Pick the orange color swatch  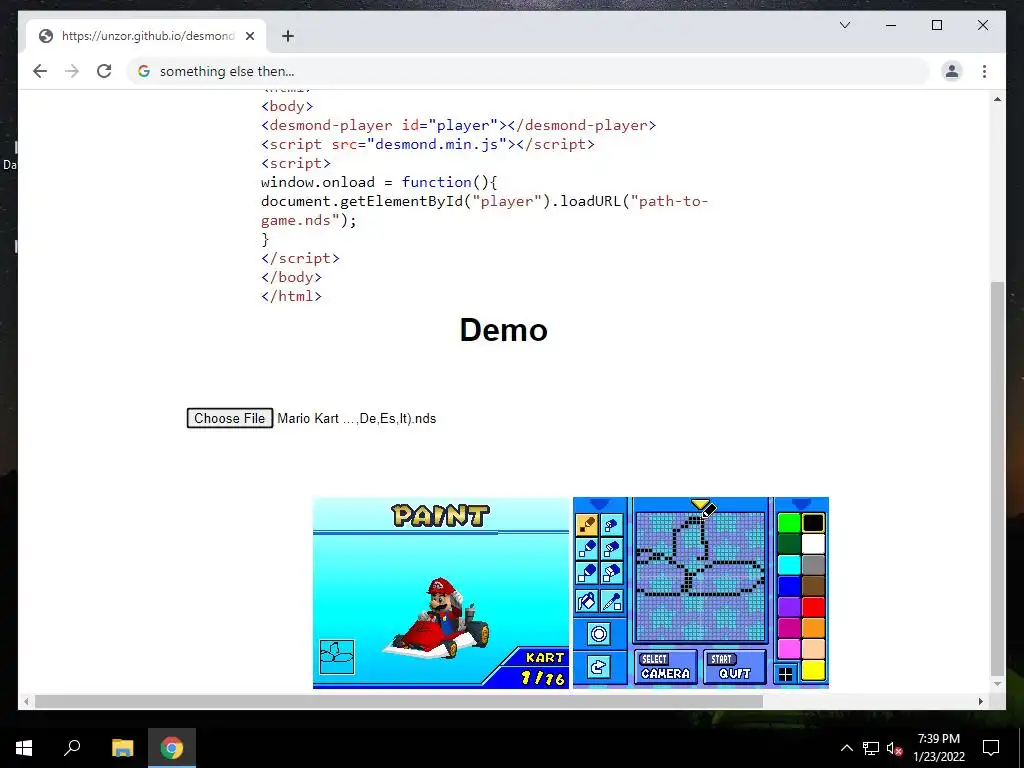813,628
